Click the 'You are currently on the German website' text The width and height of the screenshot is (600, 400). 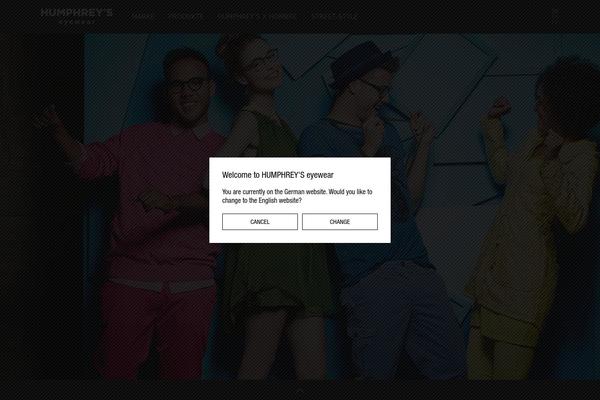[x=274, y=192]
